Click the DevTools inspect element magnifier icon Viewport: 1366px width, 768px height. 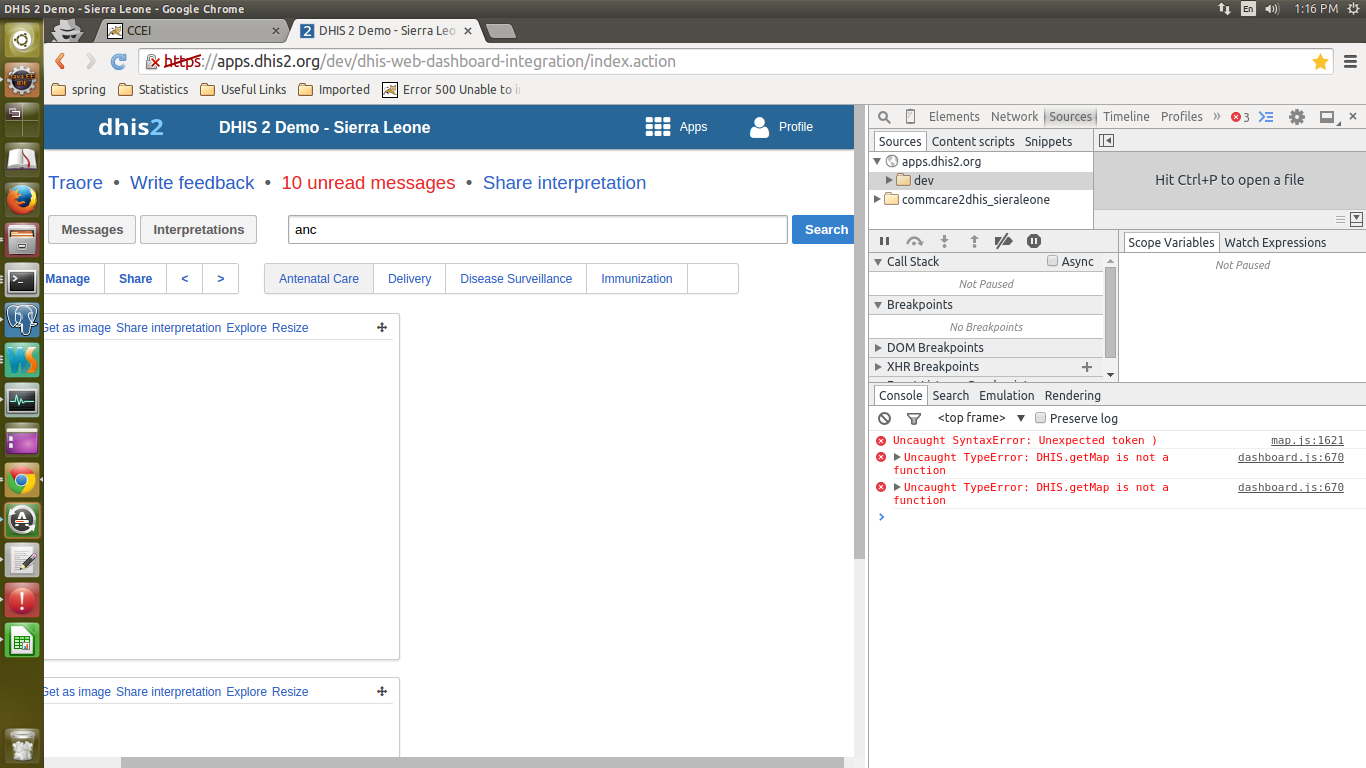point(884,117)
